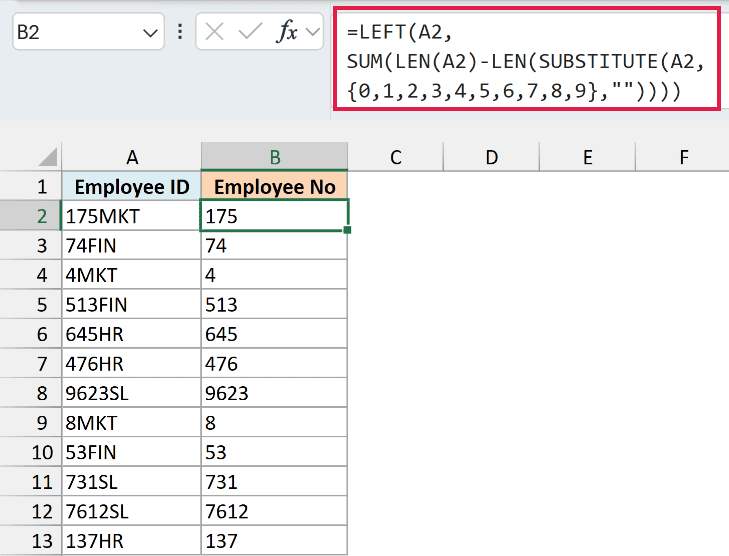Select cell B3 showing 74

[274, 245]
